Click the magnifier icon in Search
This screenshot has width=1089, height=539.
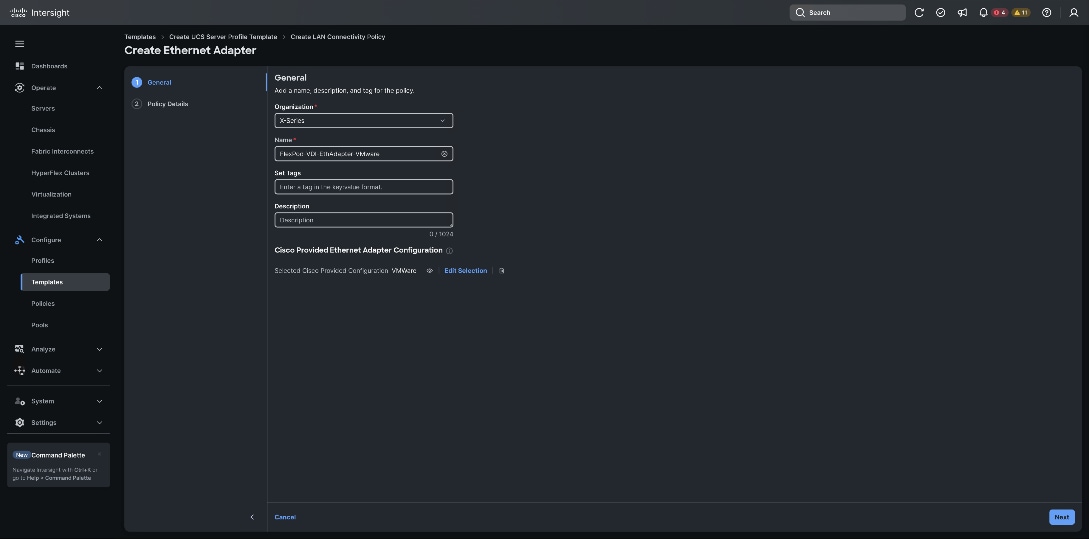pyautogui.click(x=800, y=13)
